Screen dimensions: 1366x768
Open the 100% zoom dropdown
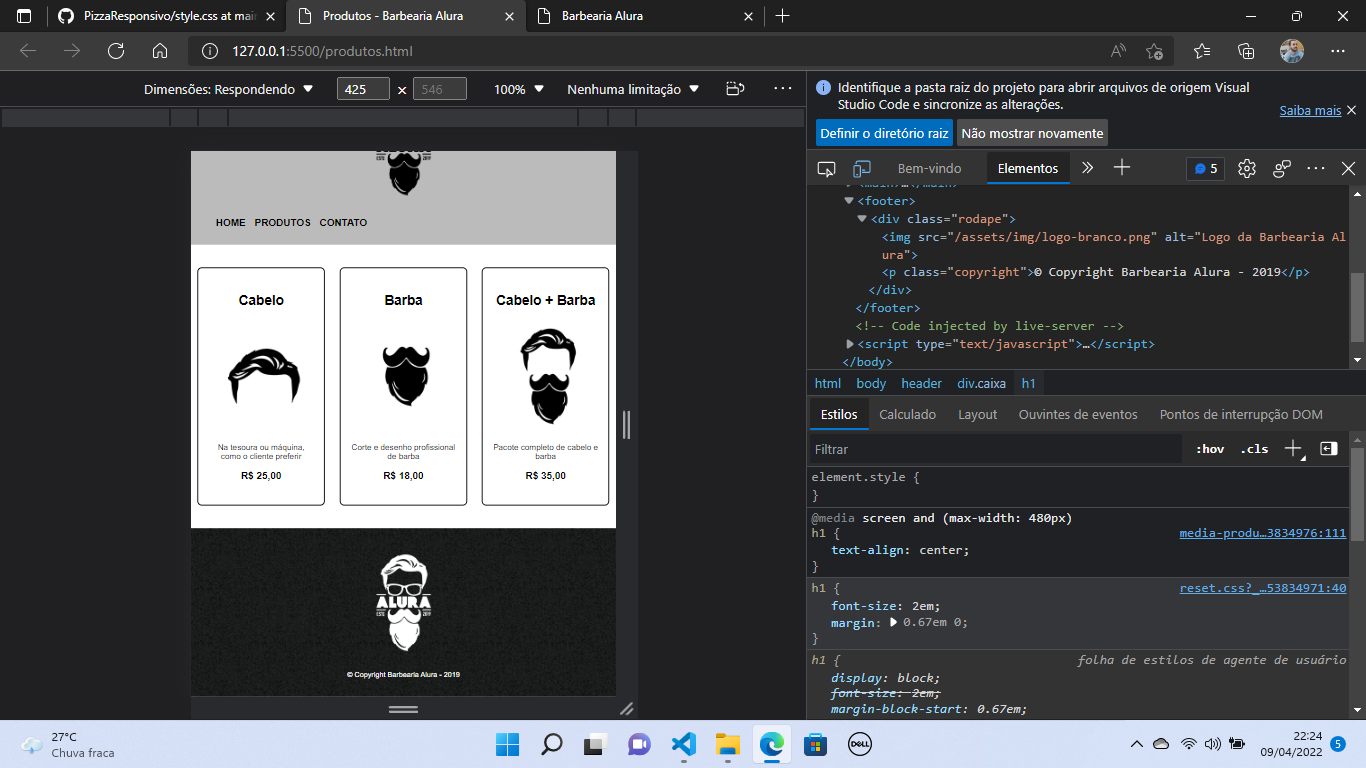pos(519,89)
